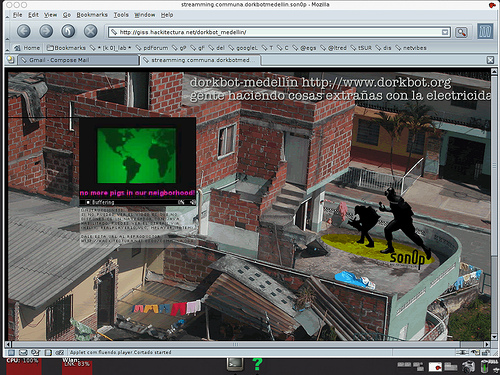
Task: Click the dorkbot-medellin www.dorkbot.org heading
Action: (x=320, y=82)
